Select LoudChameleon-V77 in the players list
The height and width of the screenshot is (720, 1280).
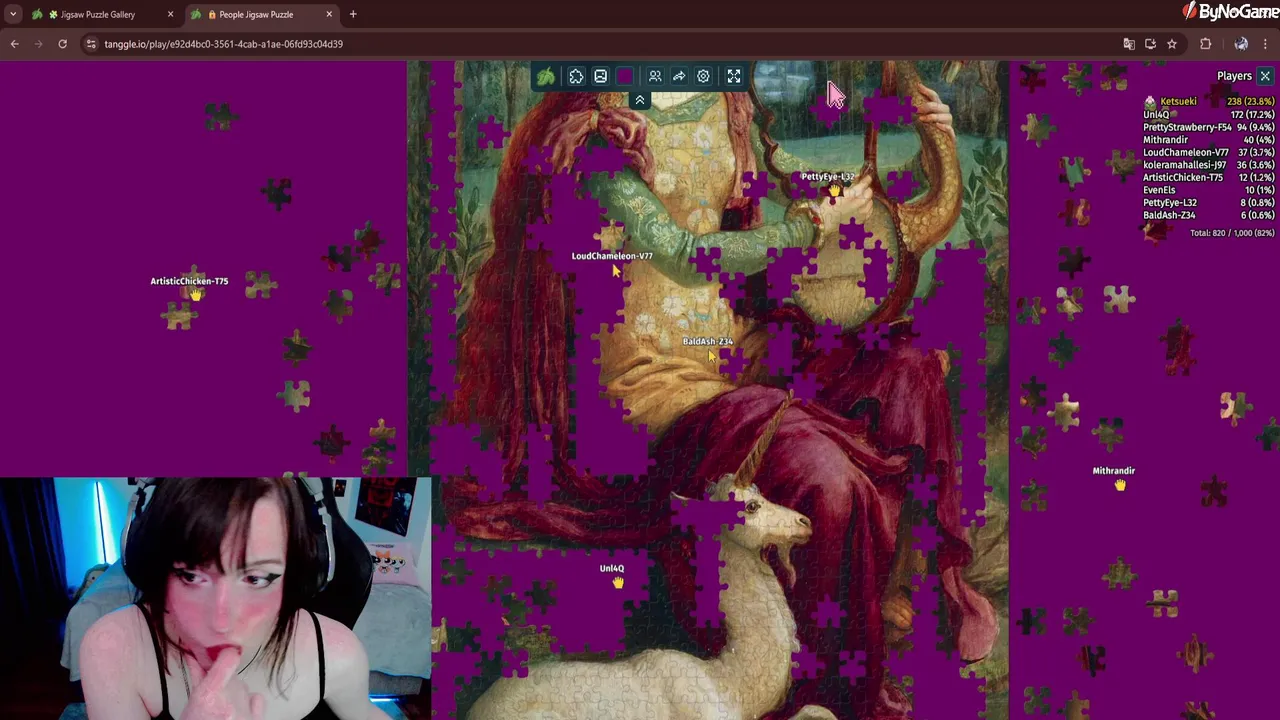[x=1209, y=152]
